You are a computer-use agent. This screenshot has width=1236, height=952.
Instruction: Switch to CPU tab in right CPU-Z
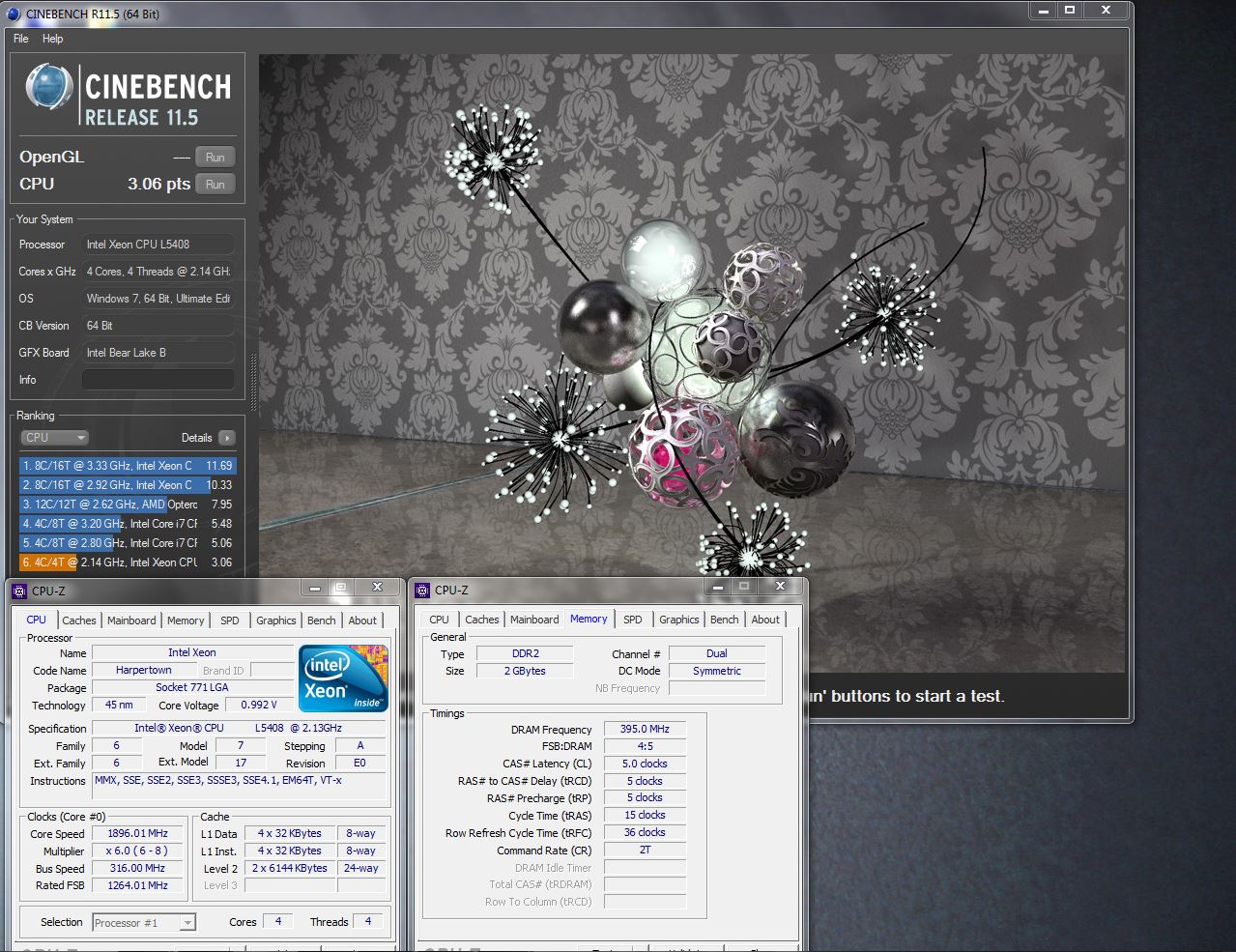click(x=439, y=620)
